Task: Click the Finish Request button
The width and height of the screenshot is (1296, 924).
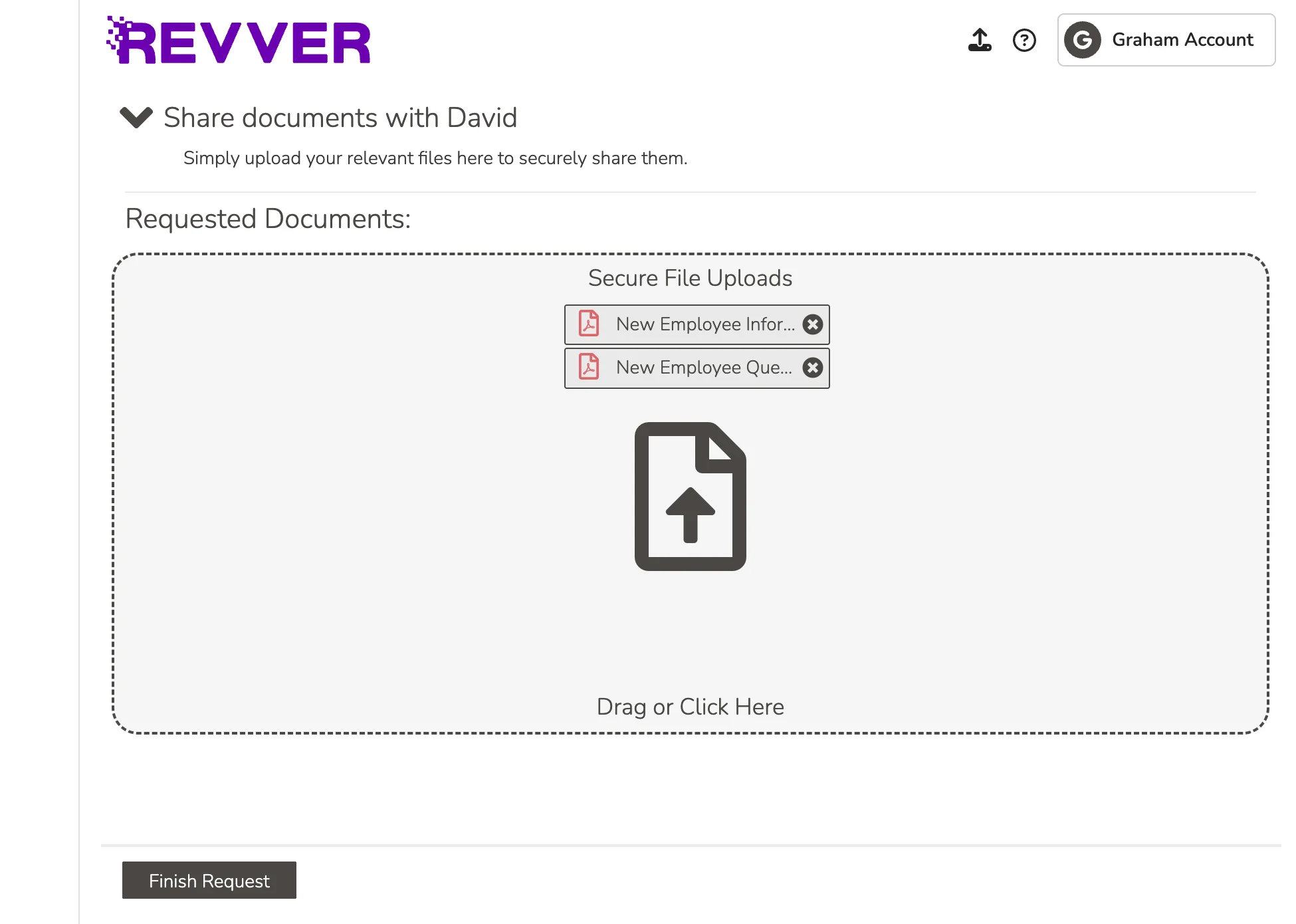Action: click(x=209, y=880)
